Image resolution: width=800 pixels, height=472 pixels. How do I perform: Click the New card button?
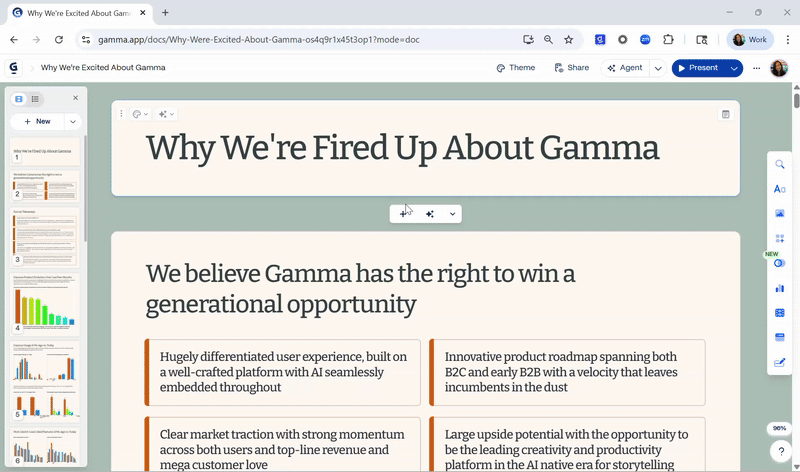[x=37, y=121]
